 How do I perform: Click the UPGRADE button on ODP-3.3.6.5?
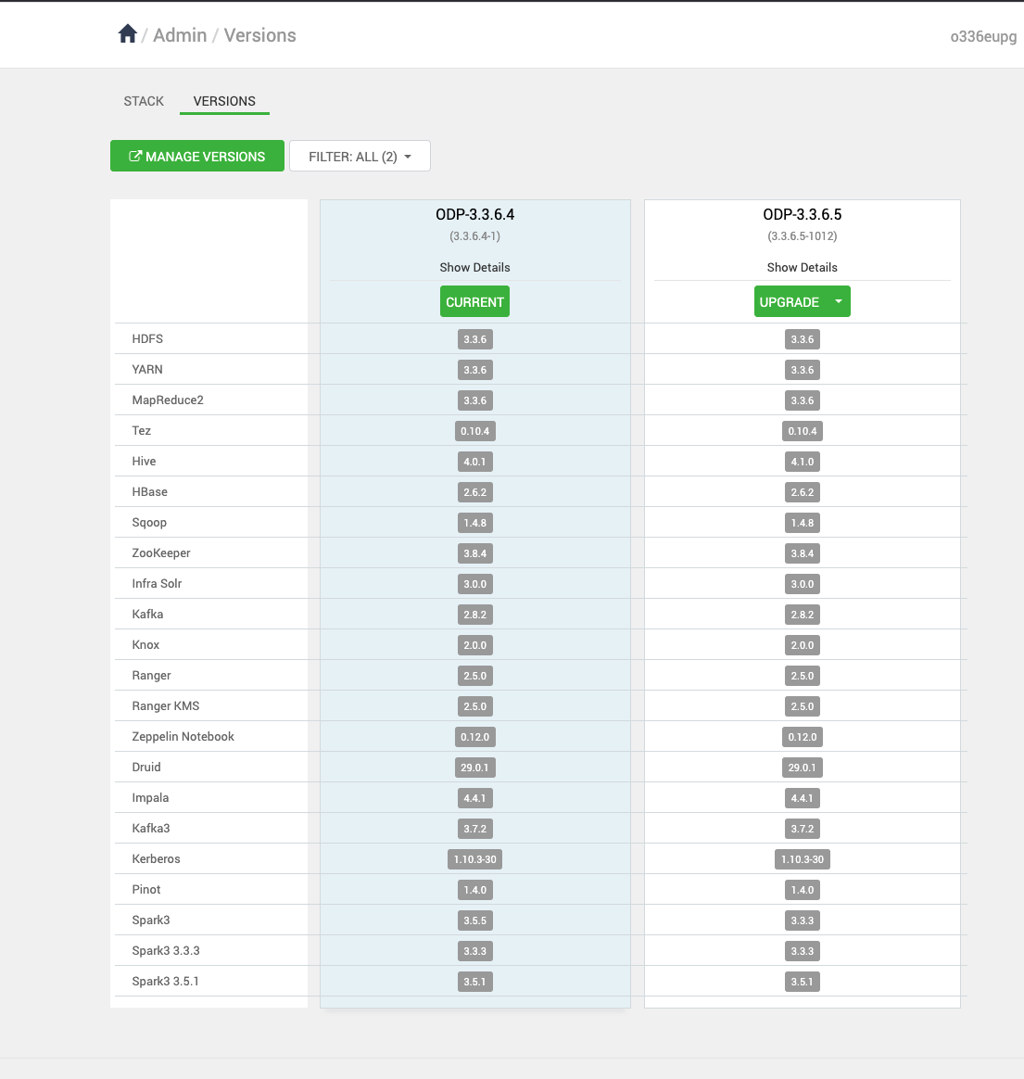click(789, 301)
